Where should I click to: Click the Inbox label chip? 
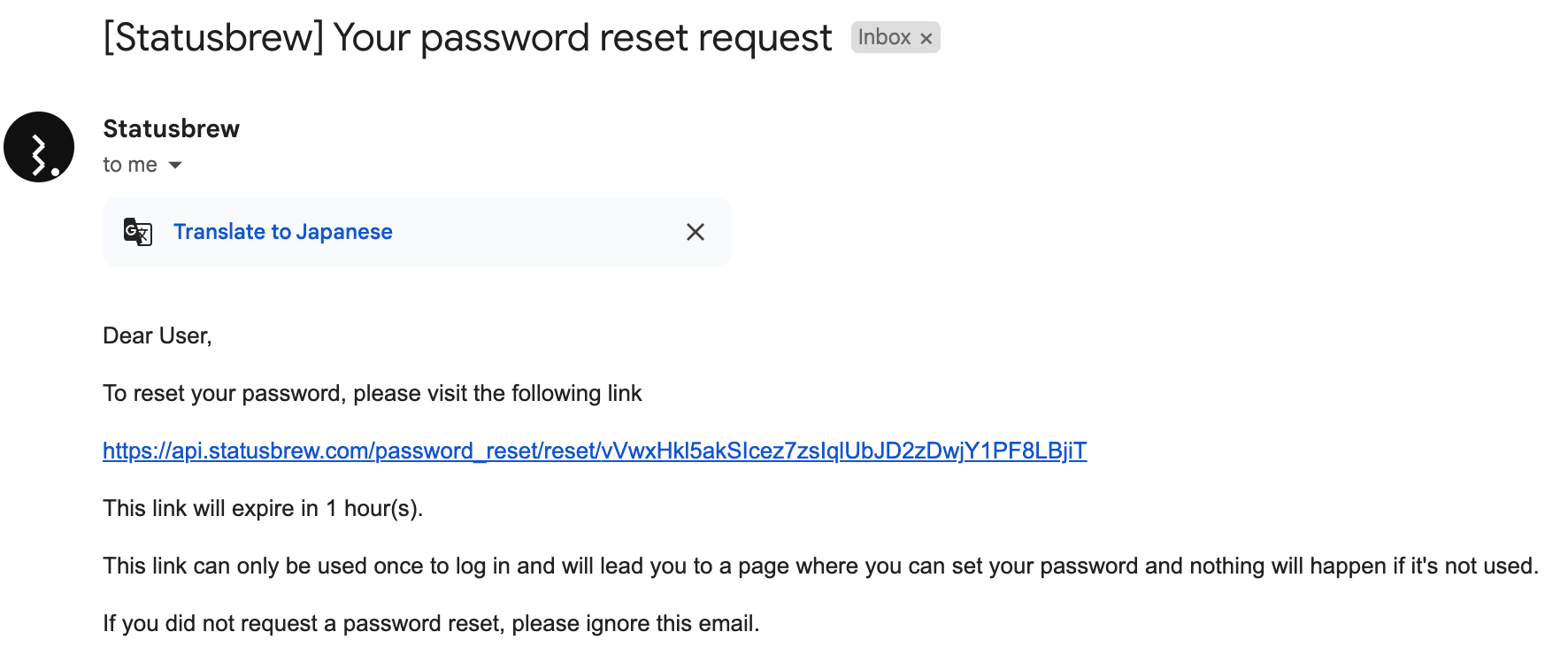tap(883, 37)
